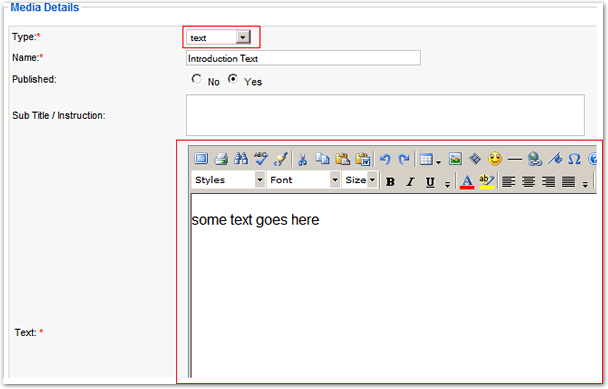Center align the text
Screen dimensions: 608x389
(528, 182)
